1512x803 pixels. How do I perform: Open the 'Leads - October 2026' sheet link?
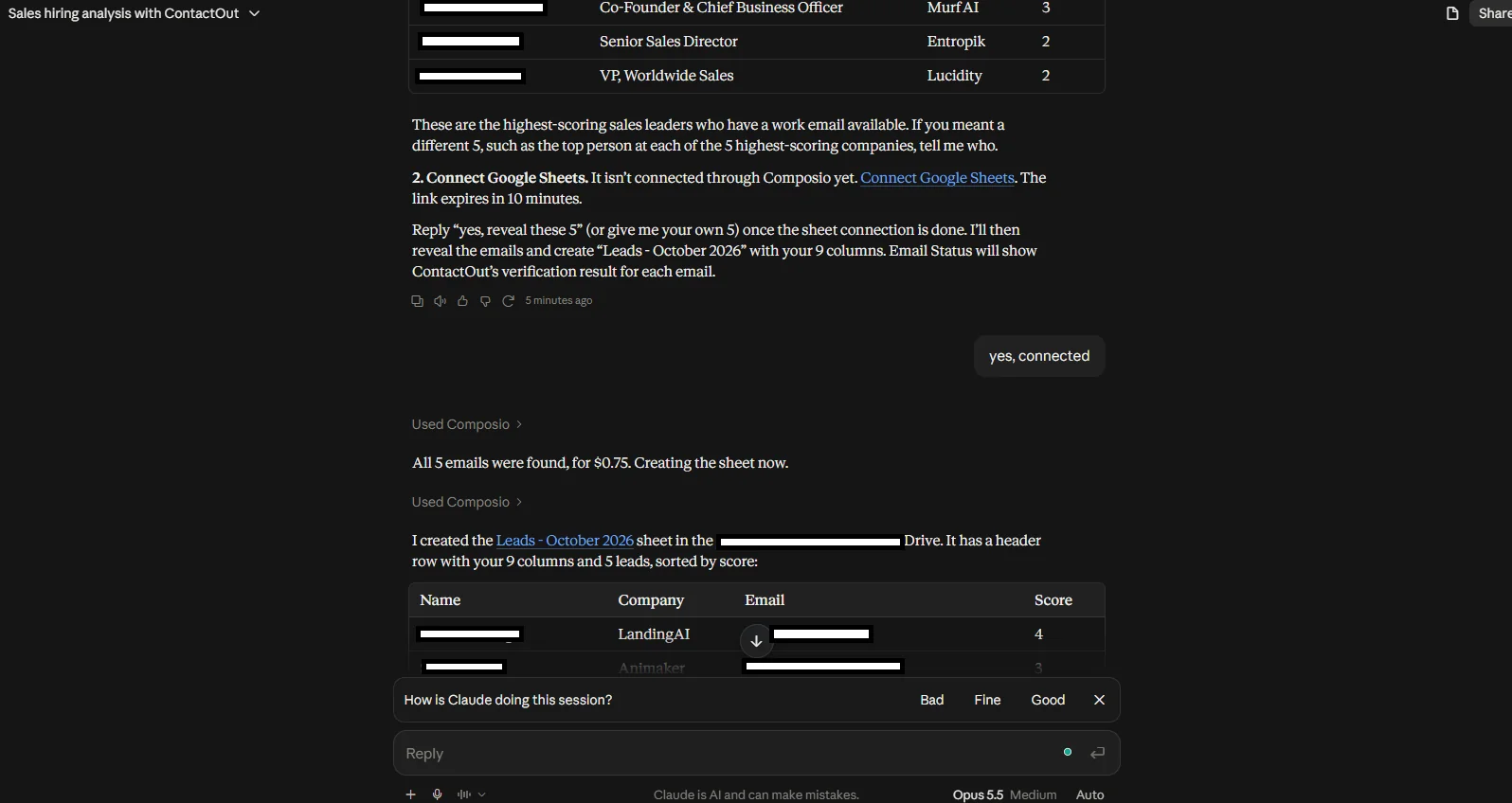pos(565,541)
